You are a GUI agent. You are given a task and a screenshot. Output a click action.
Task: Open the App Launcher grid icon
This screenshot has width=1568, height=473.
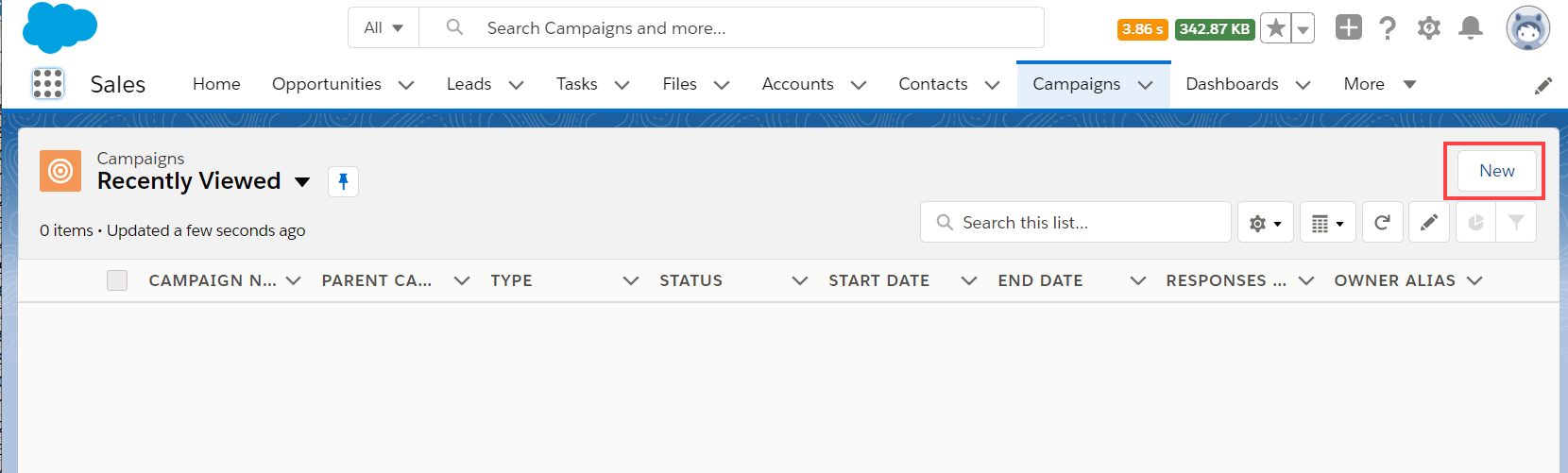pos(47,84)
